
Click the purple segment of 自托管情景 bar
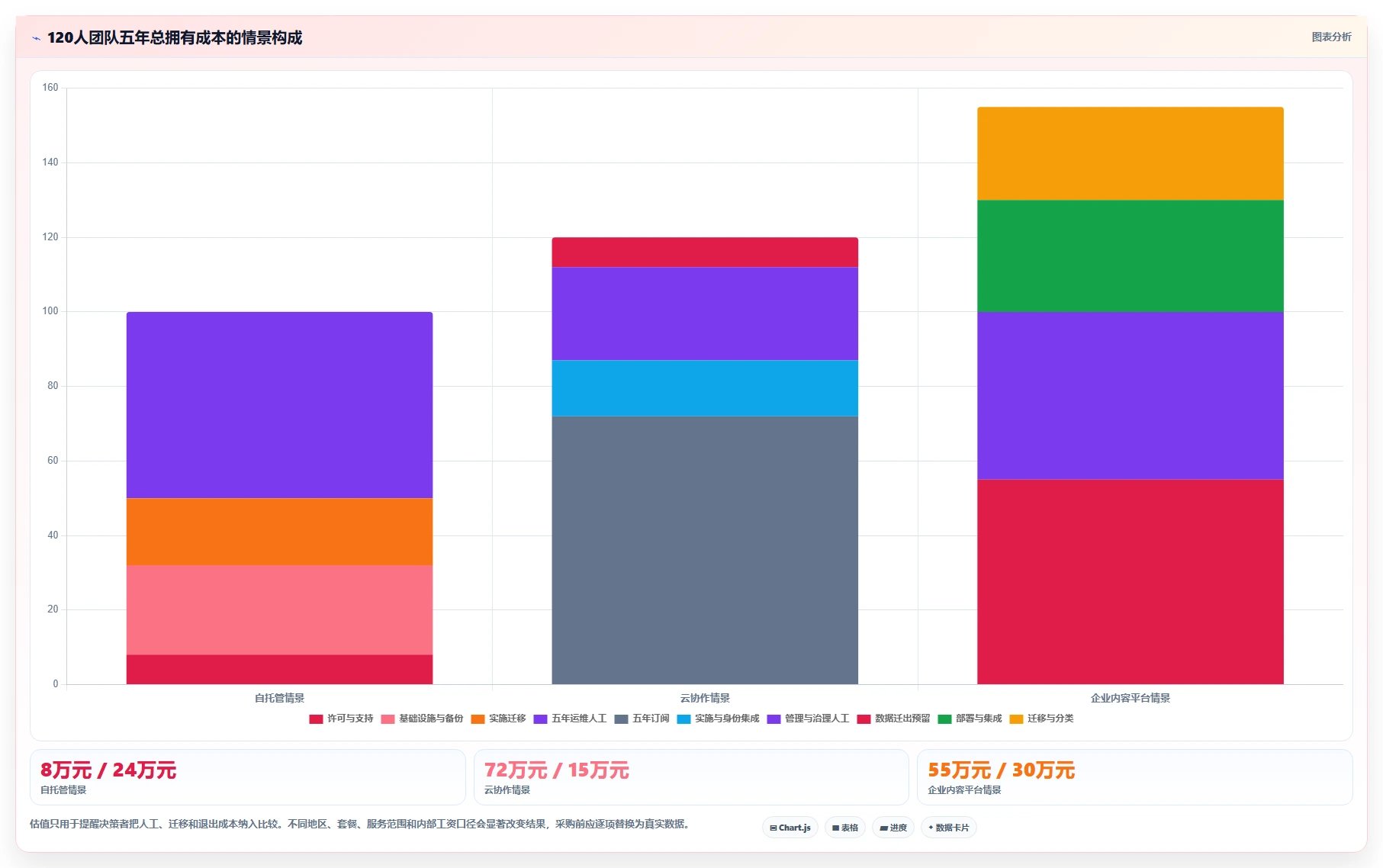click(x=279, y=405)
